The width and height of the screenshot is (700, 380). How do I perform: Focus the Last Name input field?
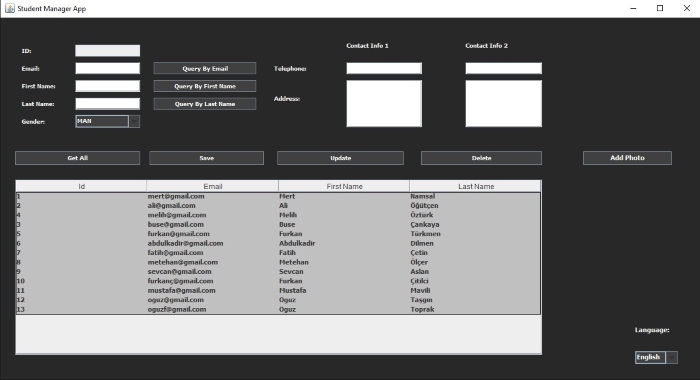(108, 104)
